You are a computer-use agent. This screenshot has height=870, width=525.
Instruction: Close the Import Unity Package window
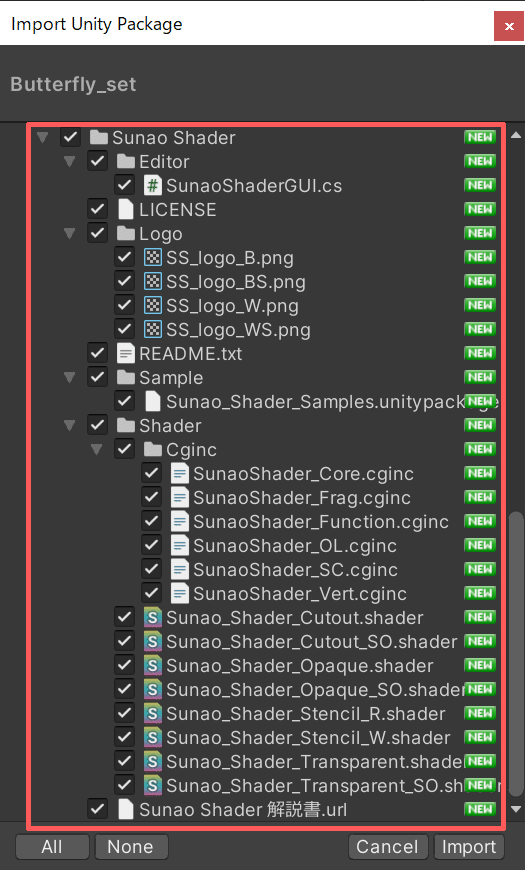508,26
